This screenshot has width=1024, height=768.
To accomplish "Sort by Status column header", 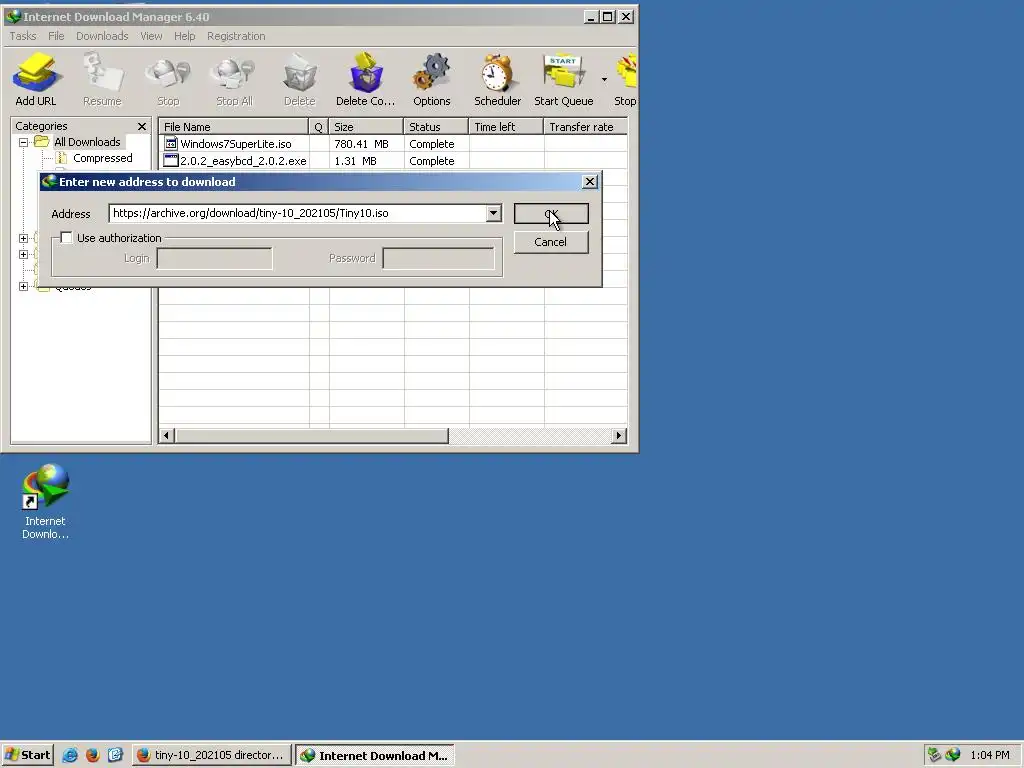I will pos(436,127).
